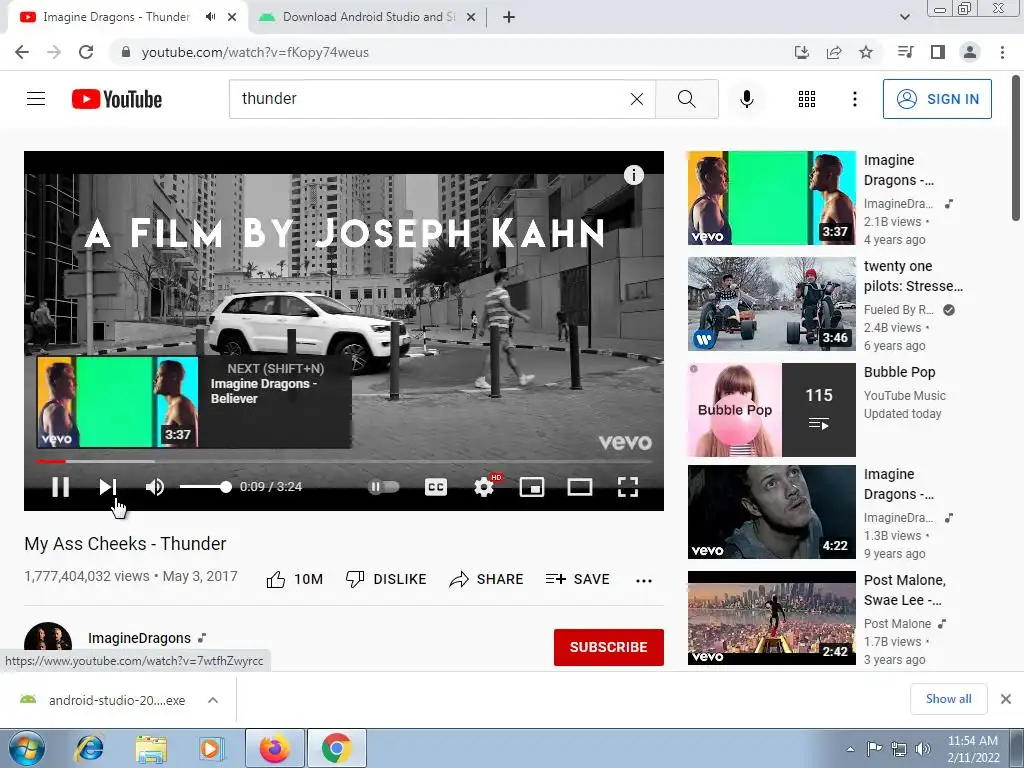Screen dimensions: 1024x768
Task: Switch to Download Android Studio tab
Action: 369,17
